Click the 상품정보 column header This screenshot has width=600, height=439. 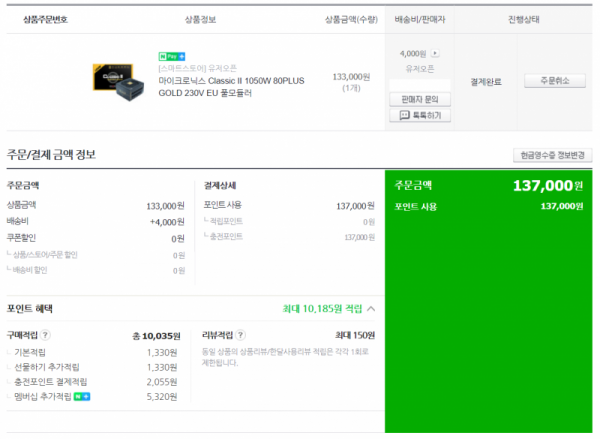201,20
